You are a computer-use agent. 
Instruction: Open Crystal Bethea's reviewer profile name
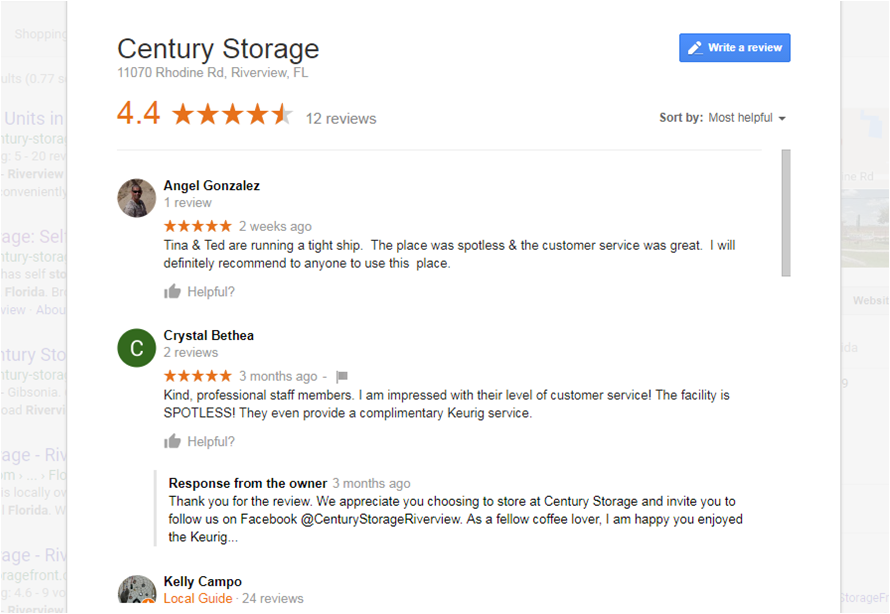tap(209, 336)
